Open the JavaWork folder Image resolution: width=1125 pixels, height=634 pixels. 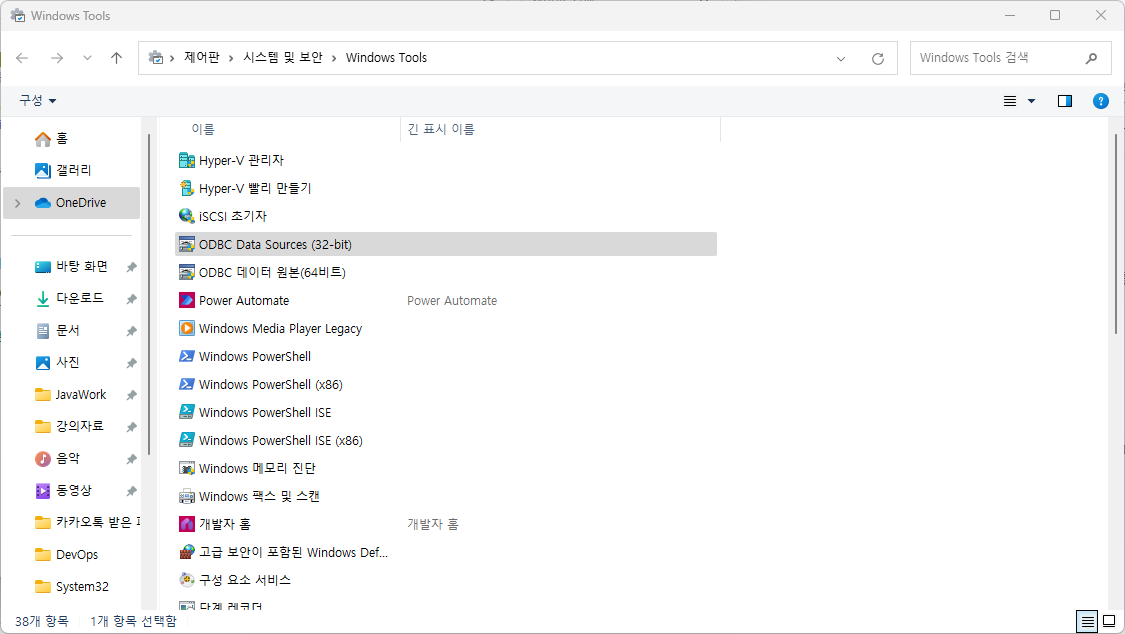pyautogui.click(x=72, y=394)
